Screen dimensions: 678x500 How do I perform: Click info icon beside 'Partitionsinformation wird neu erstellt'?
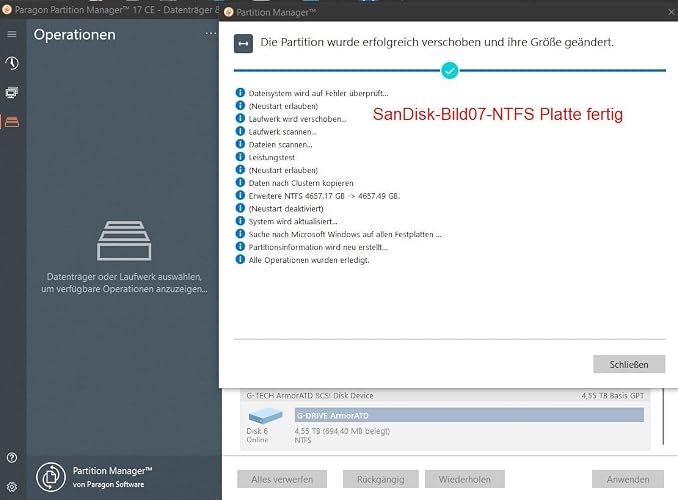point(240,247)
